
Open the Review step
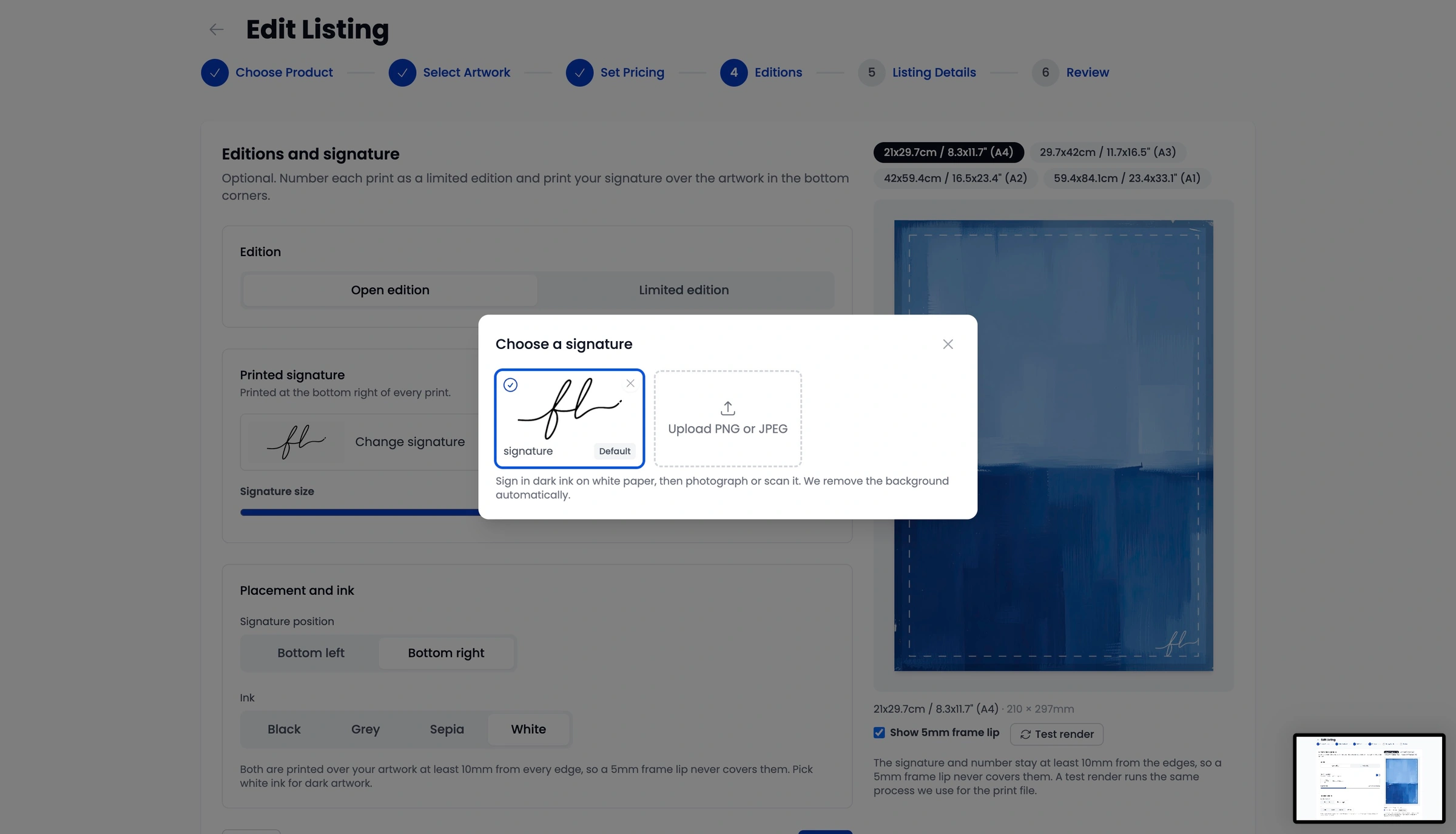(1087, 73)
